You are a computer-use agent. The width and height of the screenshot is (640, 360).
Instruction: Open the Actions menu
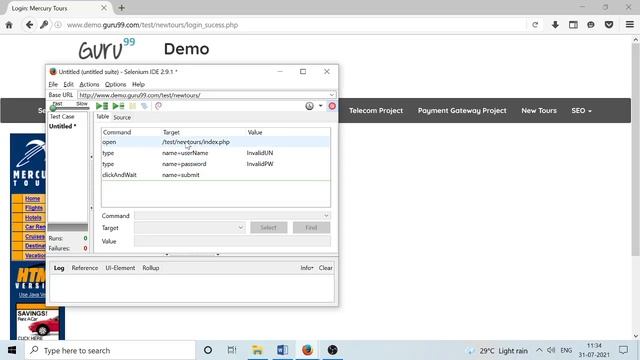point(89,84)
